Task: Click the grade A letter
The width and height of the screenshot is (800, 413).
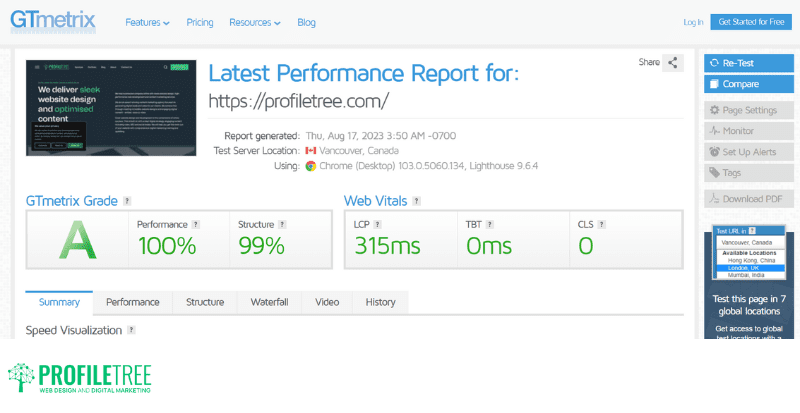Action: point(78,239)
